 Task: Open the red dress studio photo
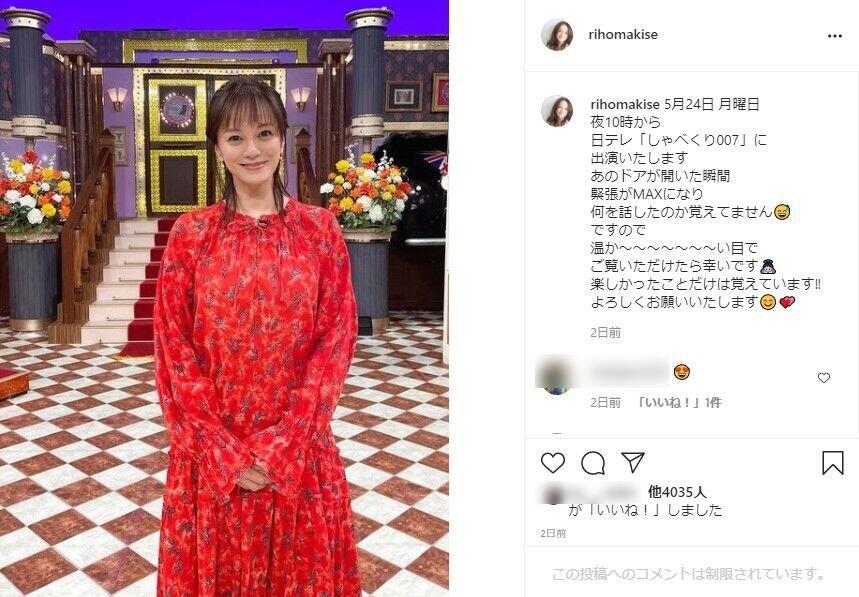click(224, 298)
